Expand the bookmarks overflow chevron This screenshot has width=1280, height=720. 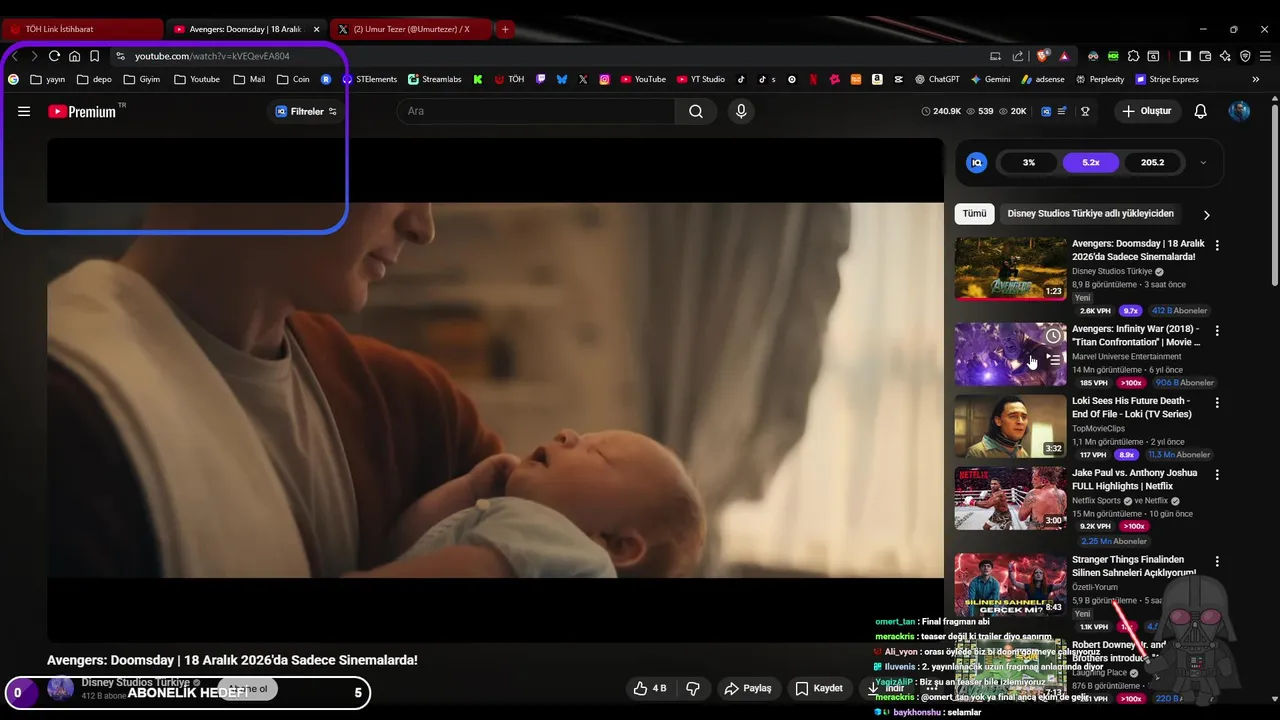pyautogui.click(x=1255, y=79)
